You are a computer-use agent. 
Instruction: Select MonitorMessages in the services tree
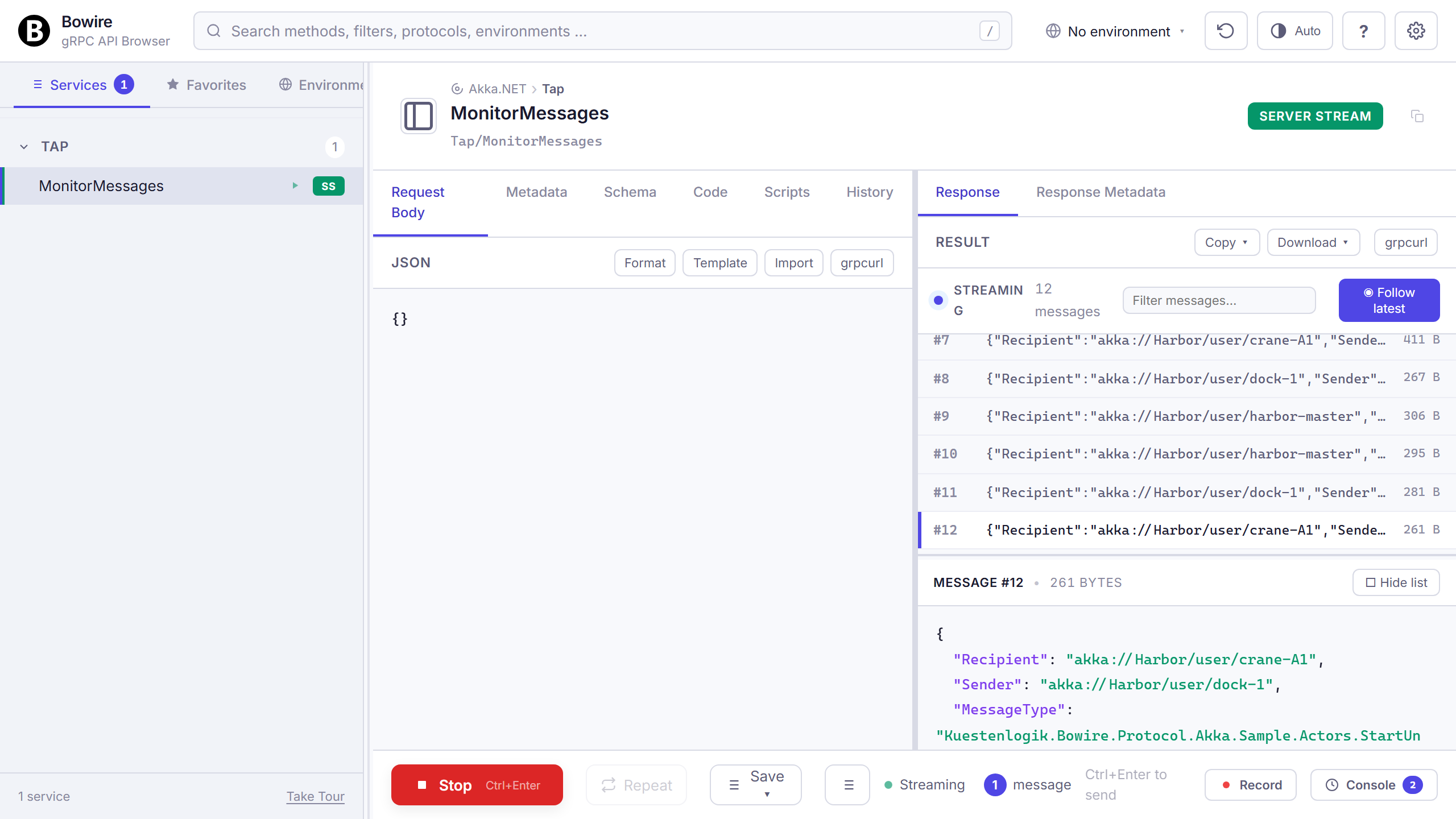click(182, 186)
